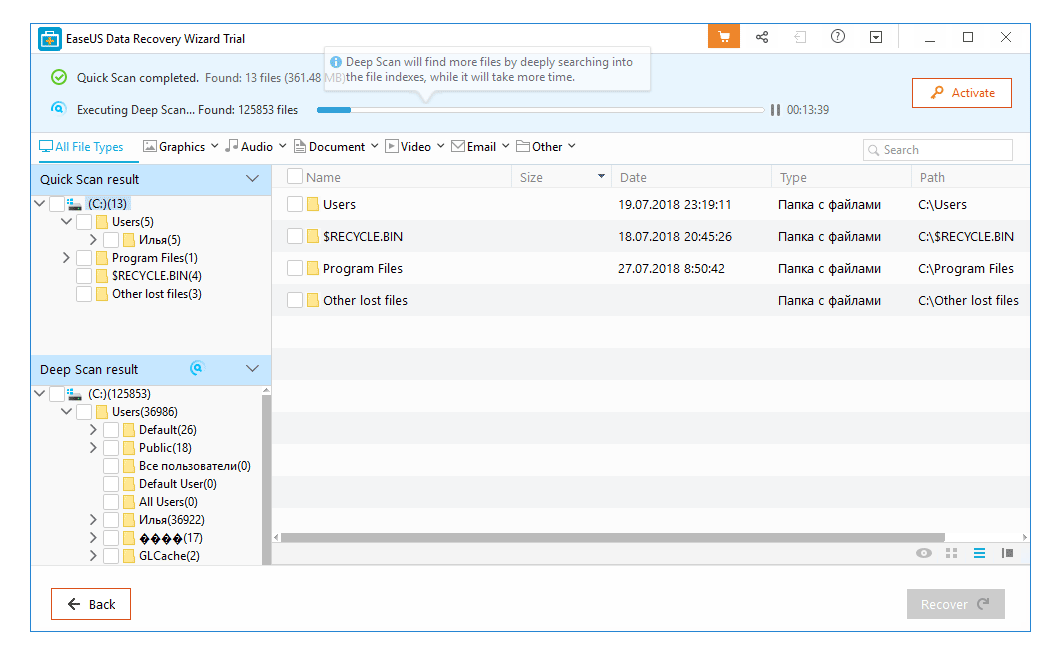Screen dimensions: 1062x665
Task: Click the horizontal scrollbar of file list
Action: [x=612, y=538]
